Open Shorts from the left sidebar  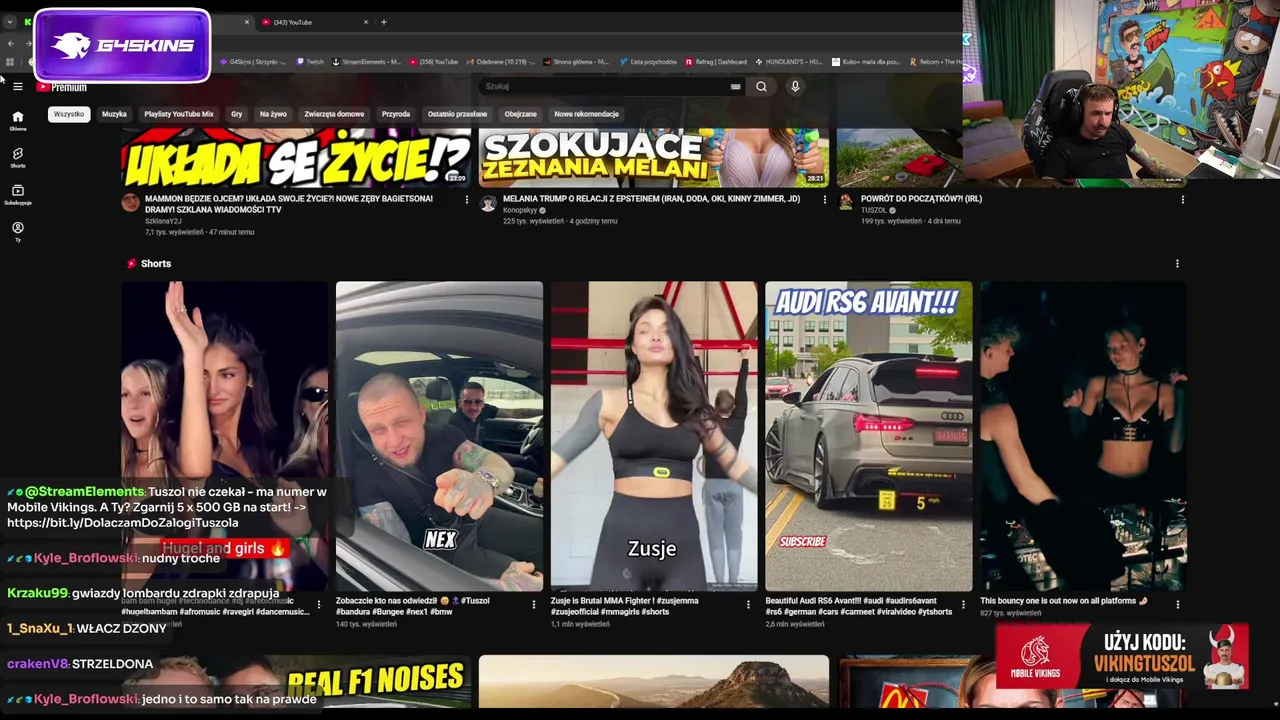18,158
